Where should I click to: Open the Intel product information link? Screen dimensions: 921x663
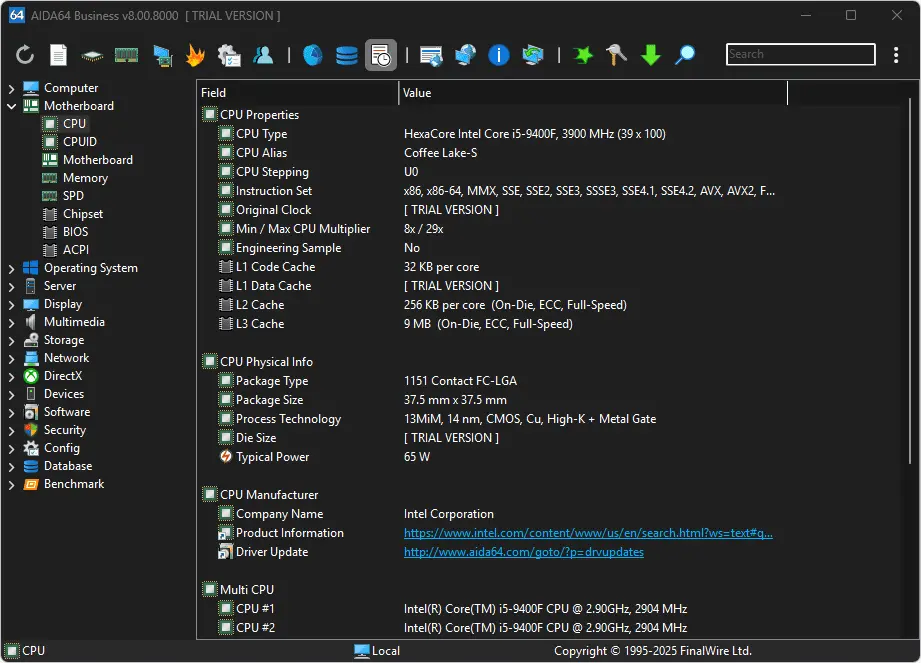(588, 533)
